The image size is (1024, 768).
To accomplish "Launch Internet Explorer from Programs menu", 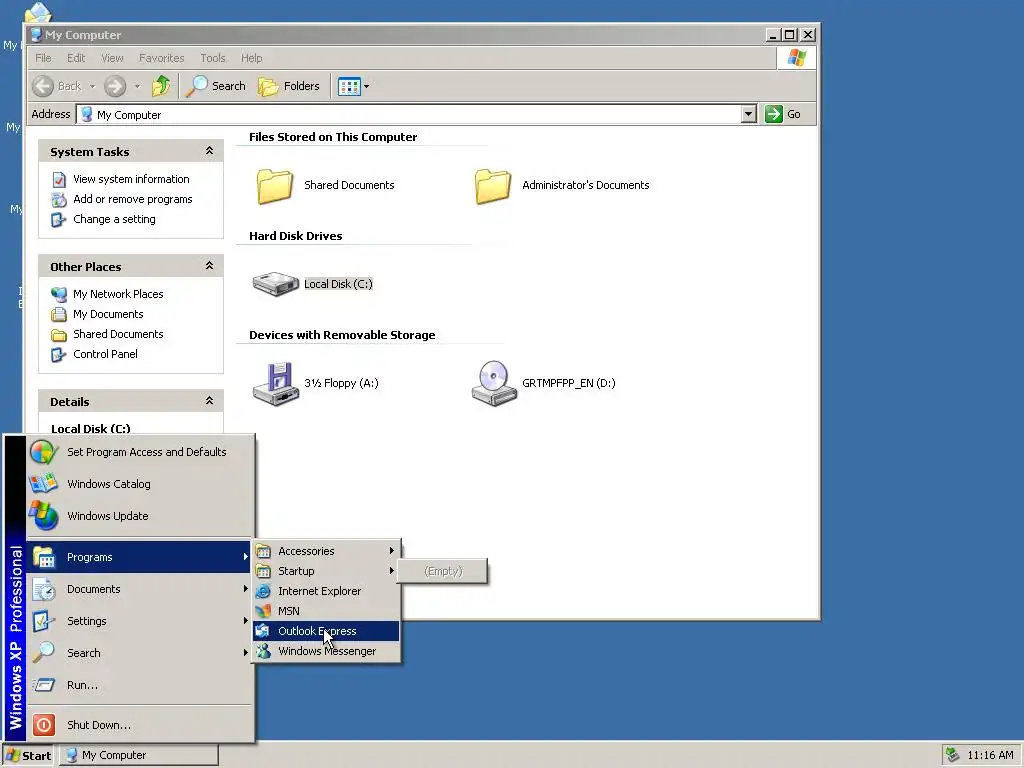I will click(x=326, y=591).
